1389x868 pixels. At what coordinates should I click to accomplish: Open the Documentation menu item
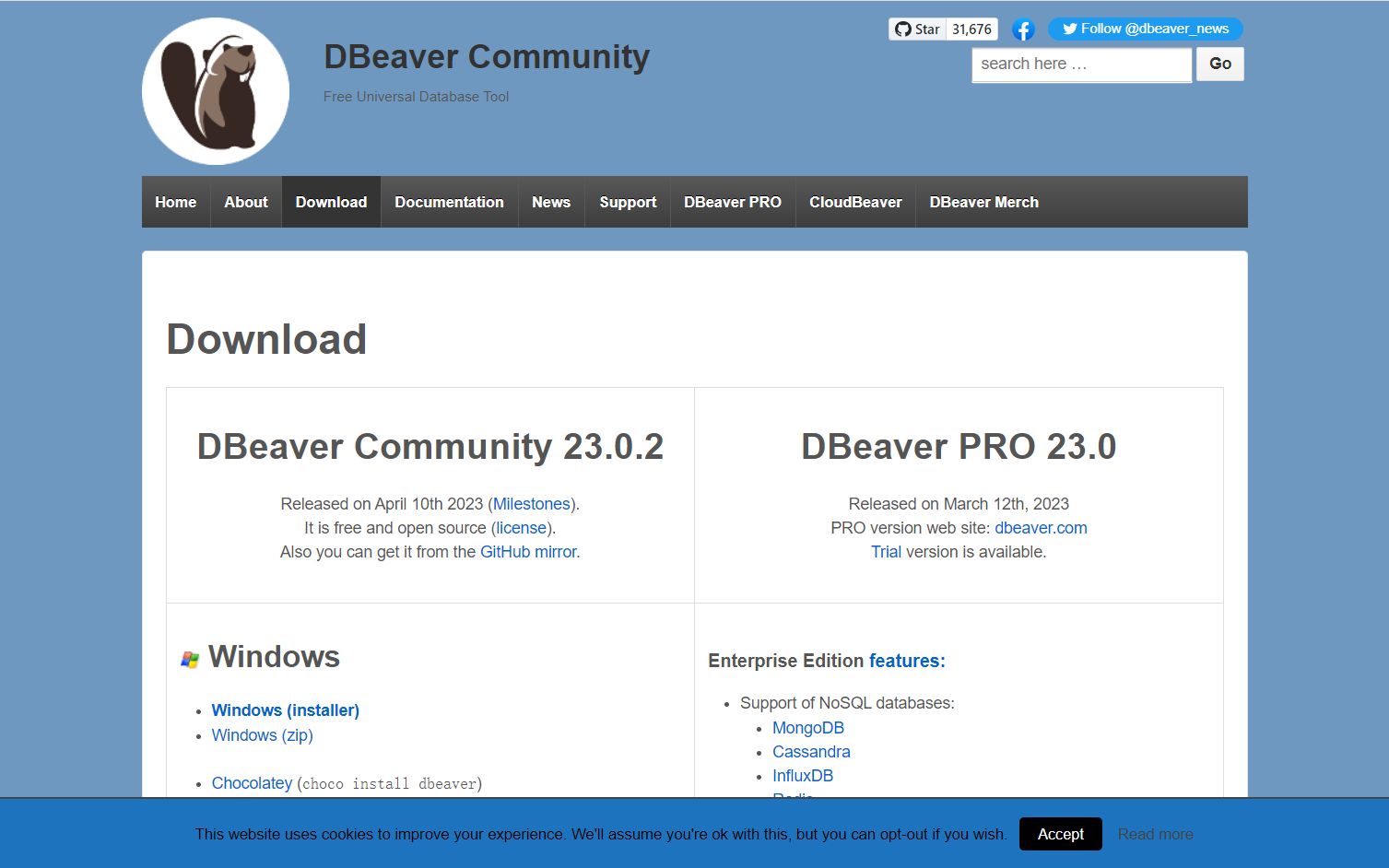pos(449,202)
